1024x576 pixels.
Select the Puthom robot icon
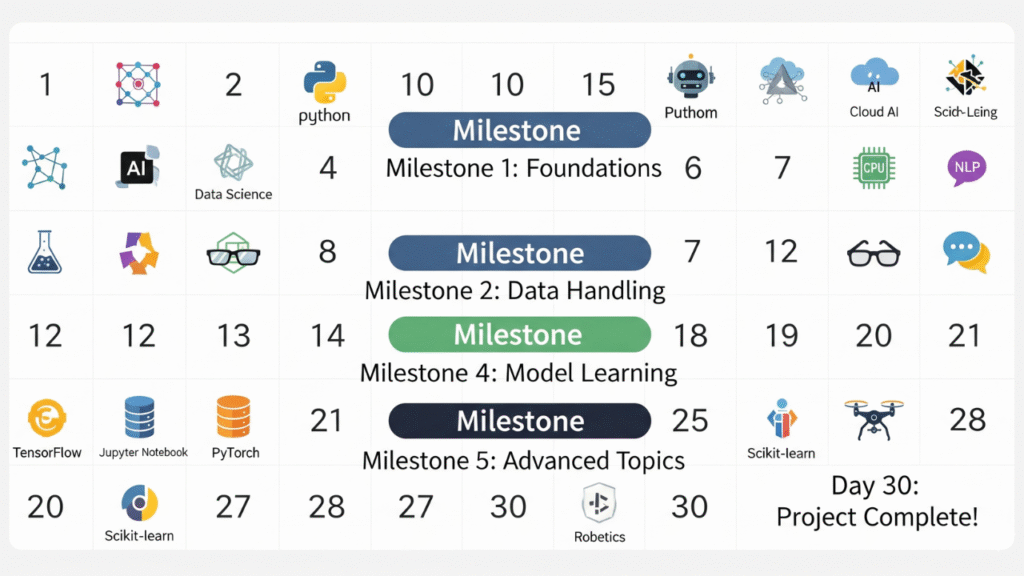click(x=691, y=78)
